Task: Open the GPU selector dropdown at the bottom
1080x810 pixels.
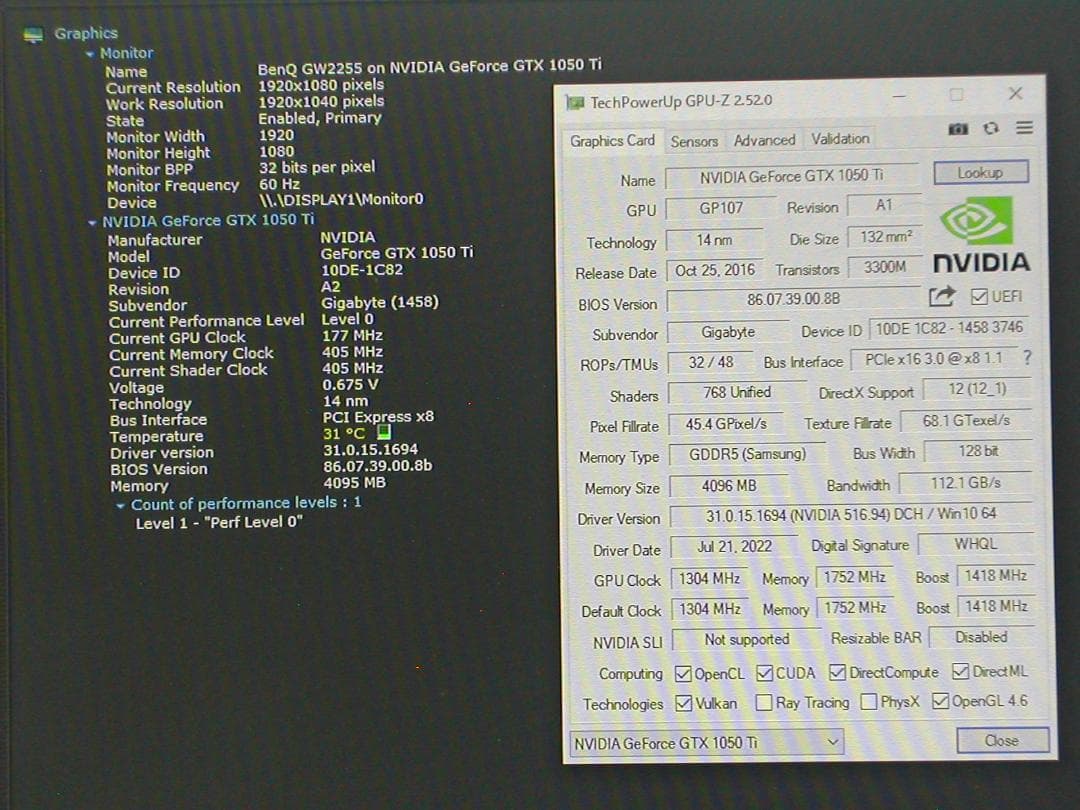Action: pos(834,743)
